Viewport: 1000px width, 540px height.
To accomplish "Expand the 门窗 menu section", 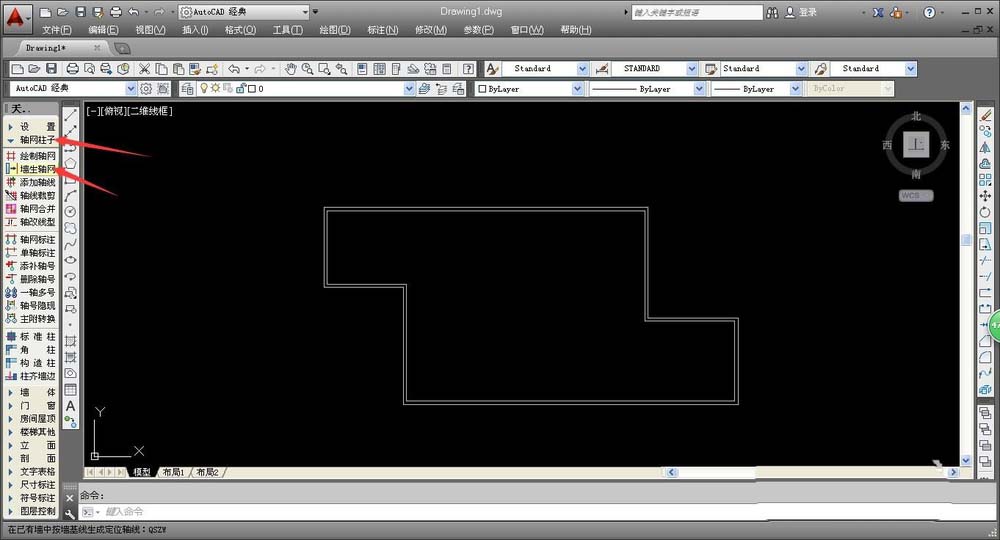I will click(x=31, y=405).
